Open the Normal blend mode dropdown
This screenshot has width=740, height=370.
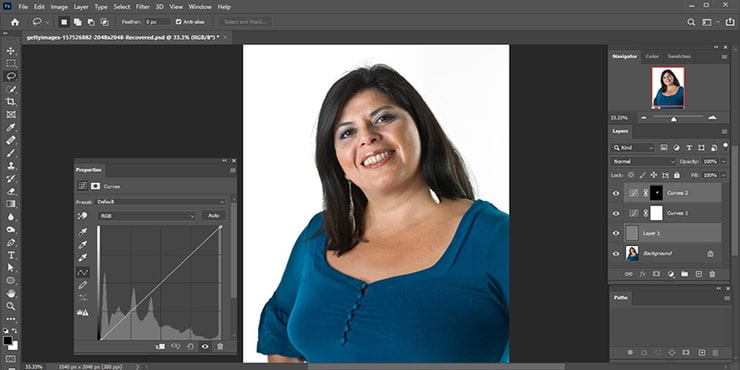coord(643,161)
